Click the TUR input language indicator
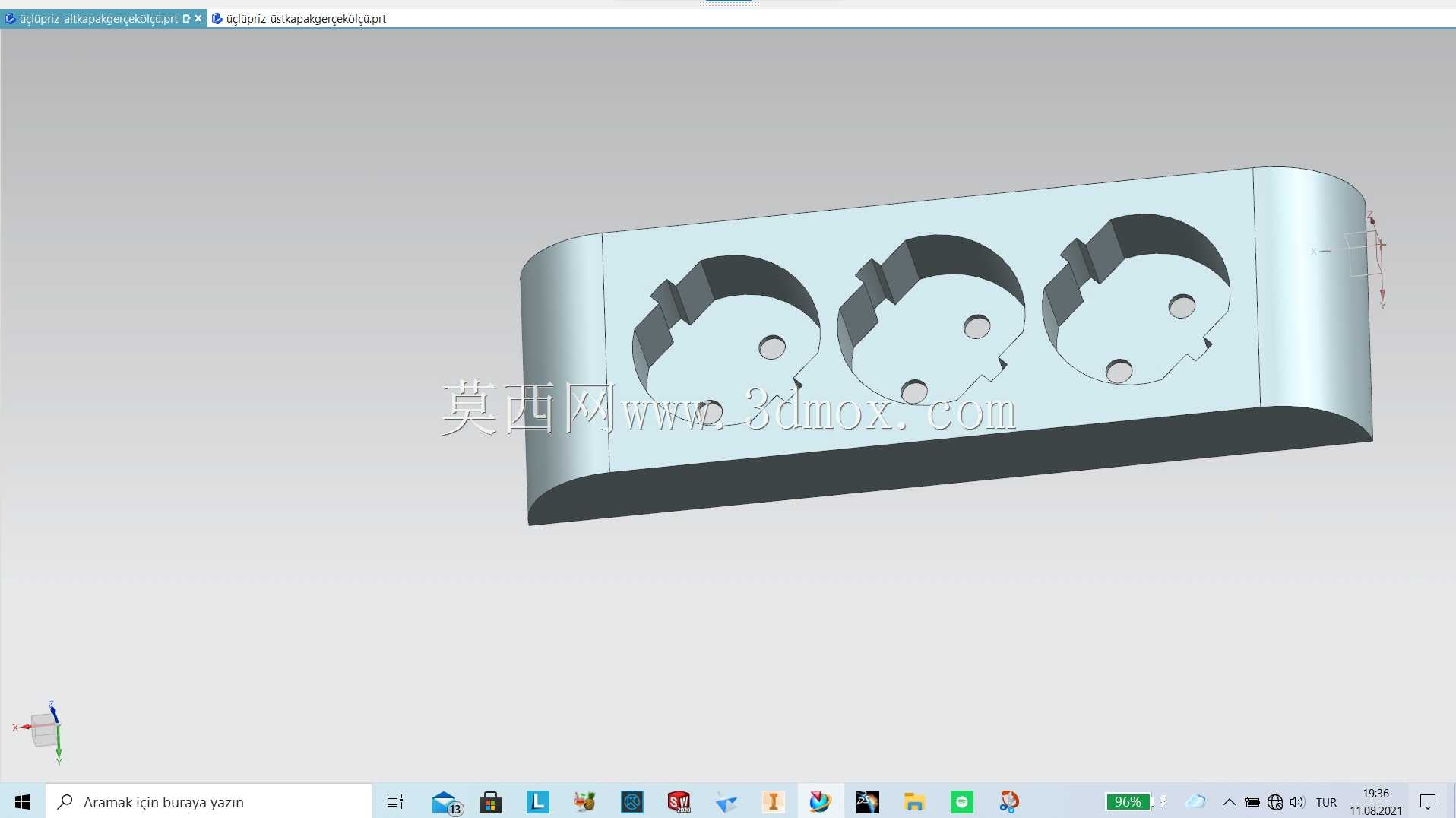 pyautogui.click(x=1326, y=802)
